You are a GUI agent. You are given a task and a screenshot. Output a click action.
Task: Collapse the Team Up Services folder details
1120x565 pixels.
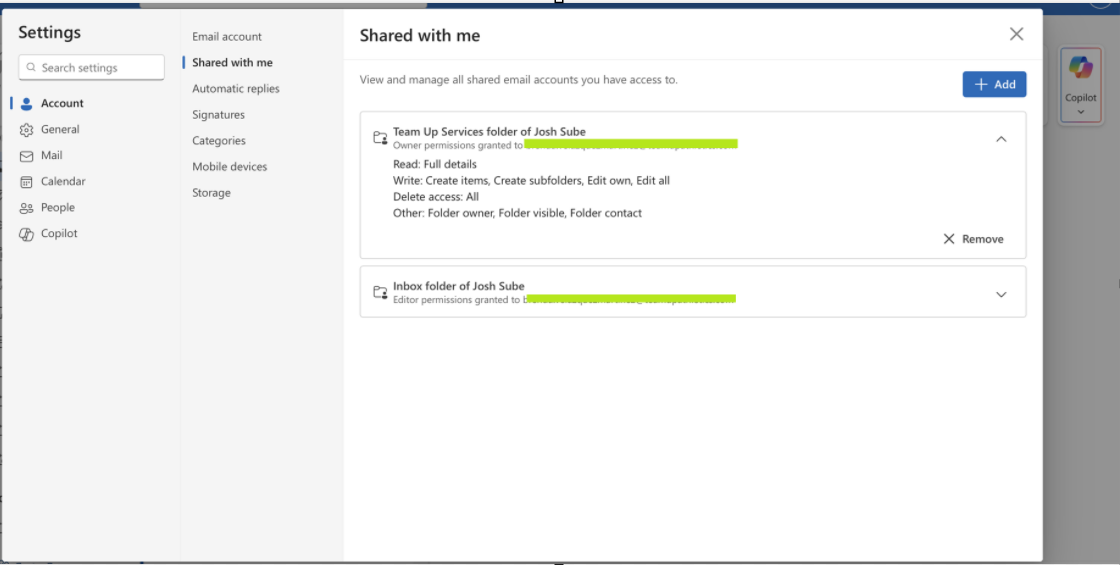click(1001, 140)
